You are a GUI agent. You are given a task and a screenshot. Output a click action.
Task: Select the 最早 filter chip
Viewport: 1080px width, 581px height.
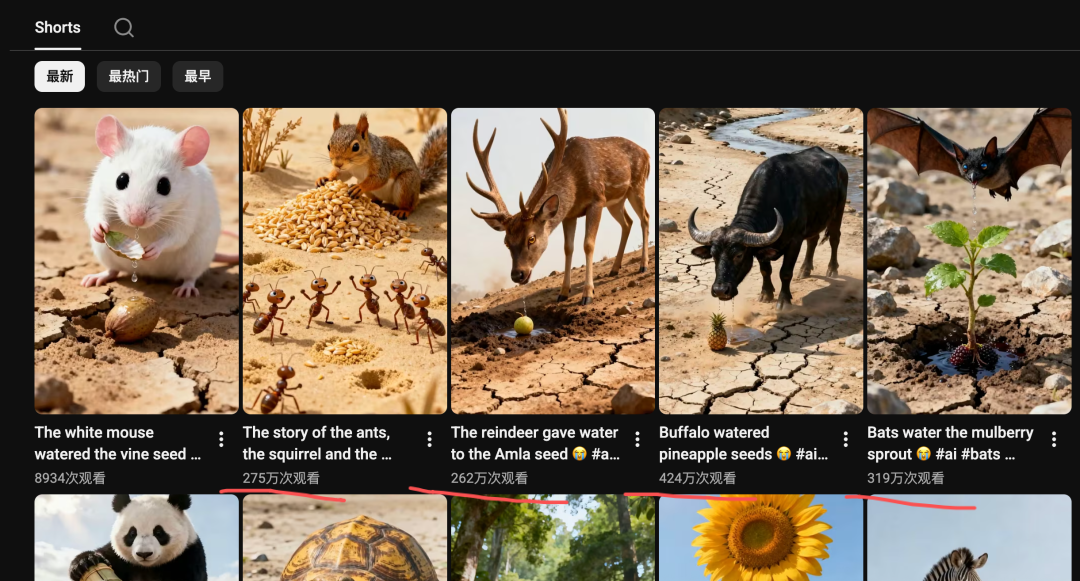click(x=198, y=76)
